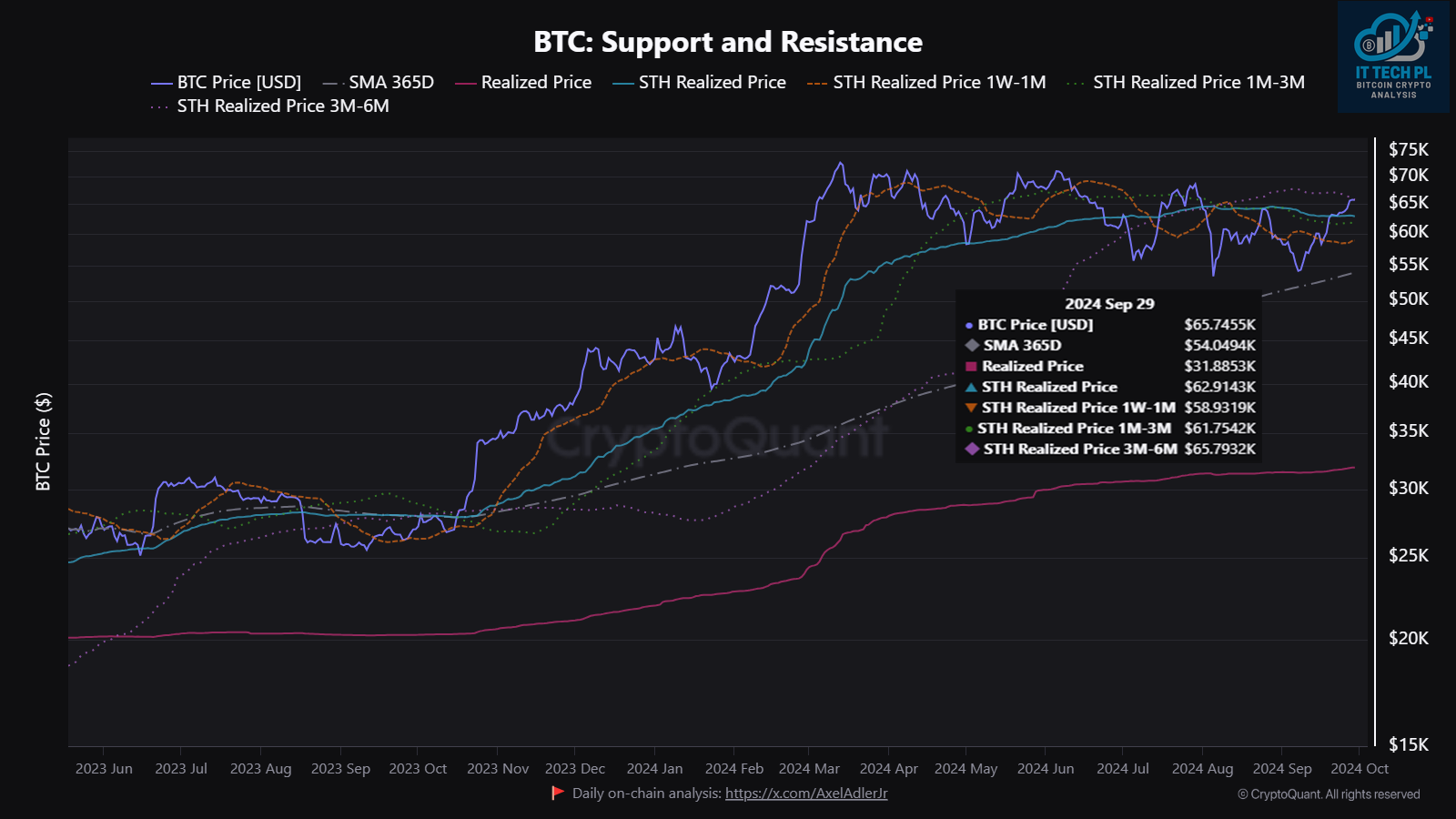
Task: Click the $60K y-axis label
Action: [1409, 231]
